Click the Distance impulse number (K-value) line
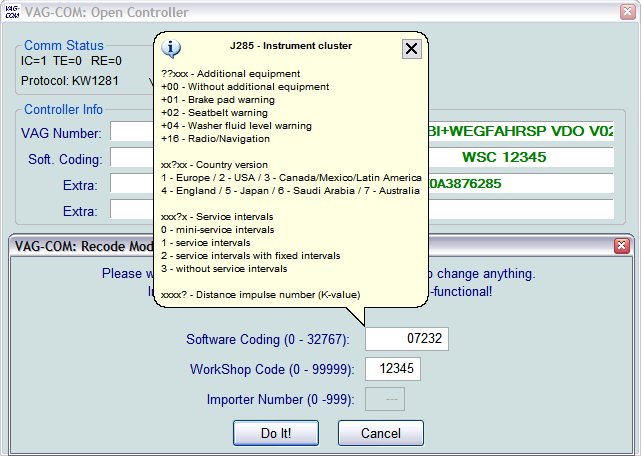This screenshot has height=457, width=642. click(x=260, y=295)
